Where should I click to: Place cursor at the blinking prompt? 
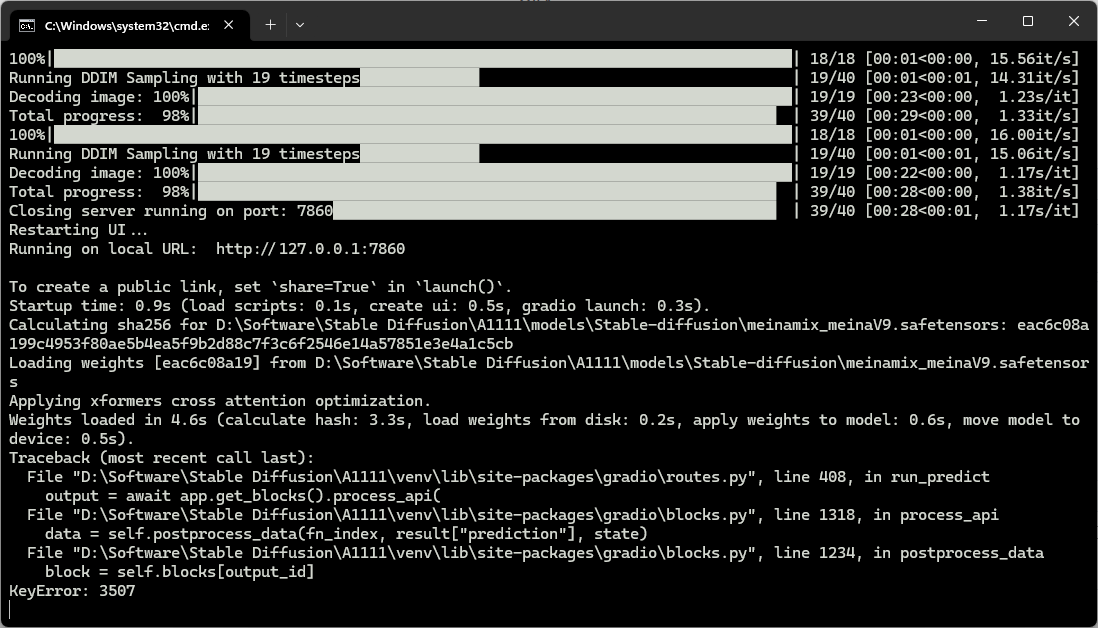12,608
